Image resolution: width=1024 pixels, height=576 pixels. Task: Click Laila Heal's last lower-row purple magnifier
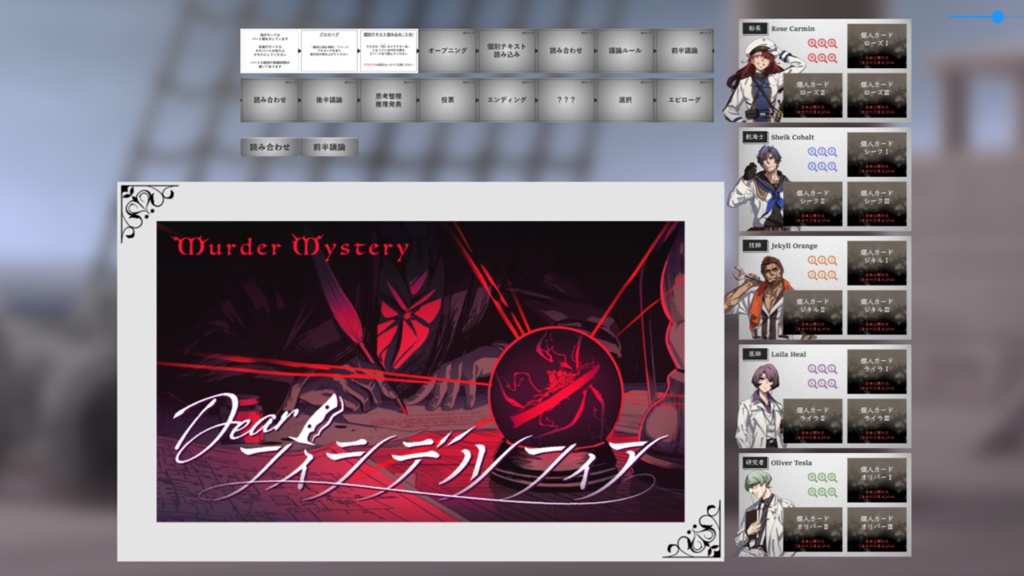point(832,383)
